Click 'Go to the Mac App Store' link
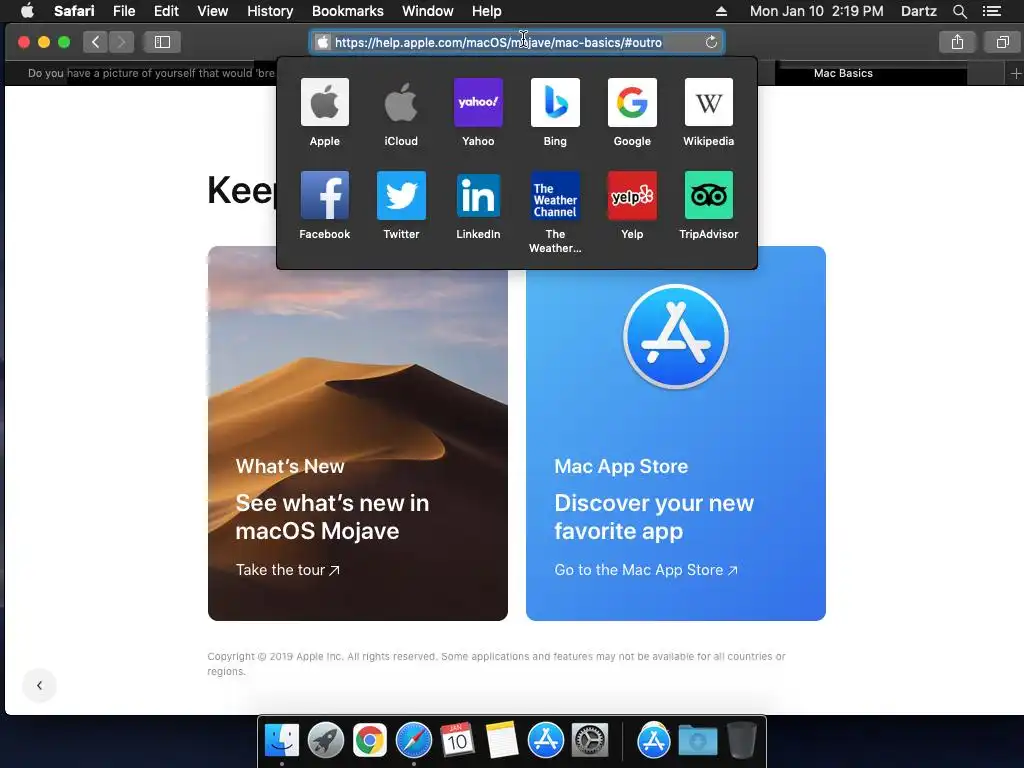Screen dimensions: 1024x768 [x=646, y=570]
